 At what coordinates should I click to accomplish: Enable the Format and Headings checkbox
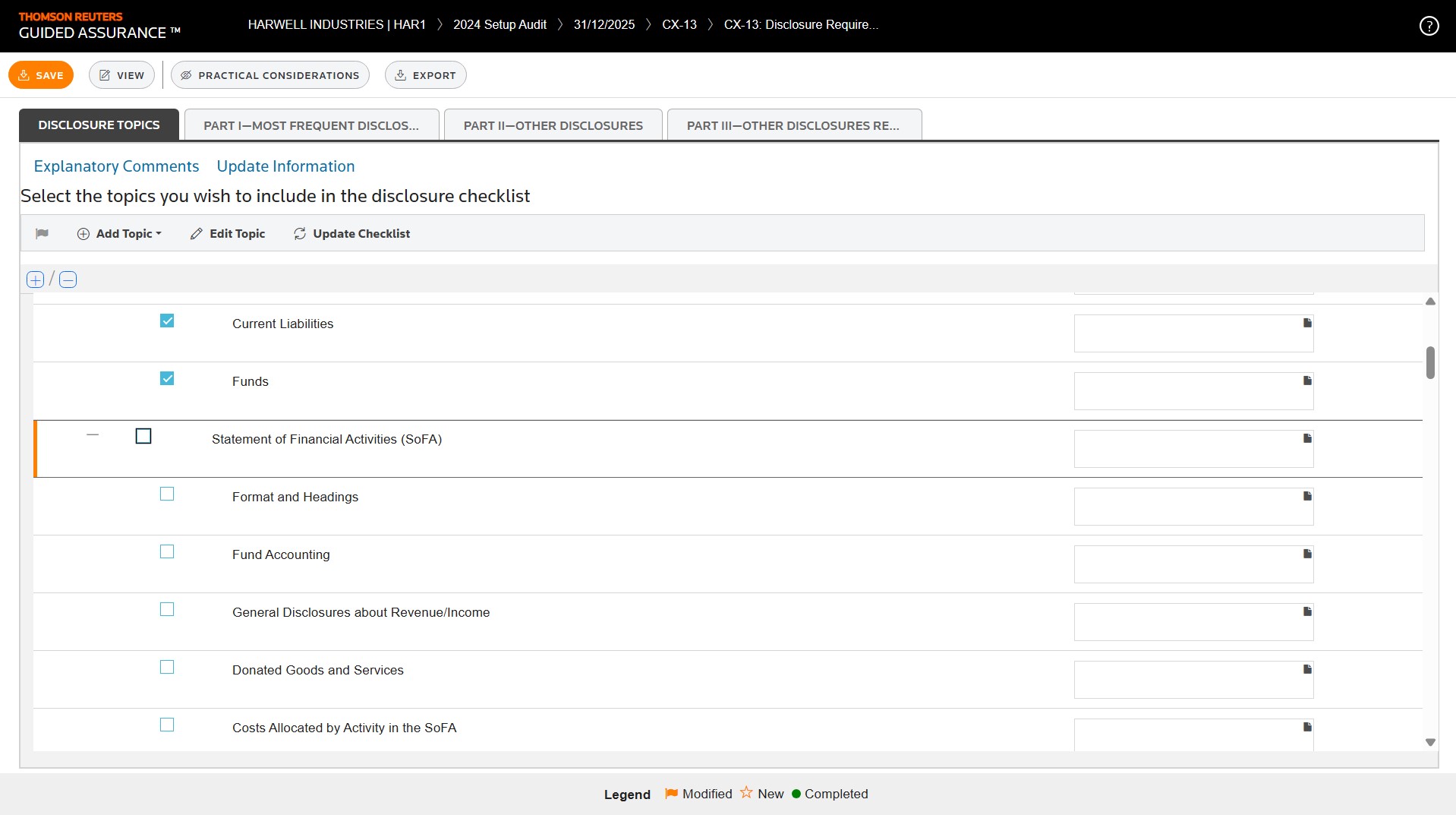[167, 494]
